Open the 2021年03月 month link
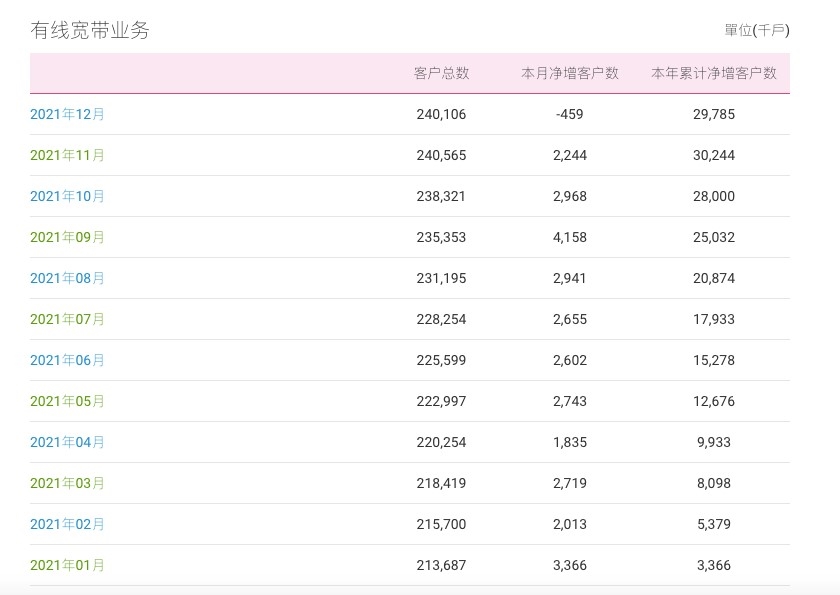Screen dimensions: 840x595 (67, 483)
